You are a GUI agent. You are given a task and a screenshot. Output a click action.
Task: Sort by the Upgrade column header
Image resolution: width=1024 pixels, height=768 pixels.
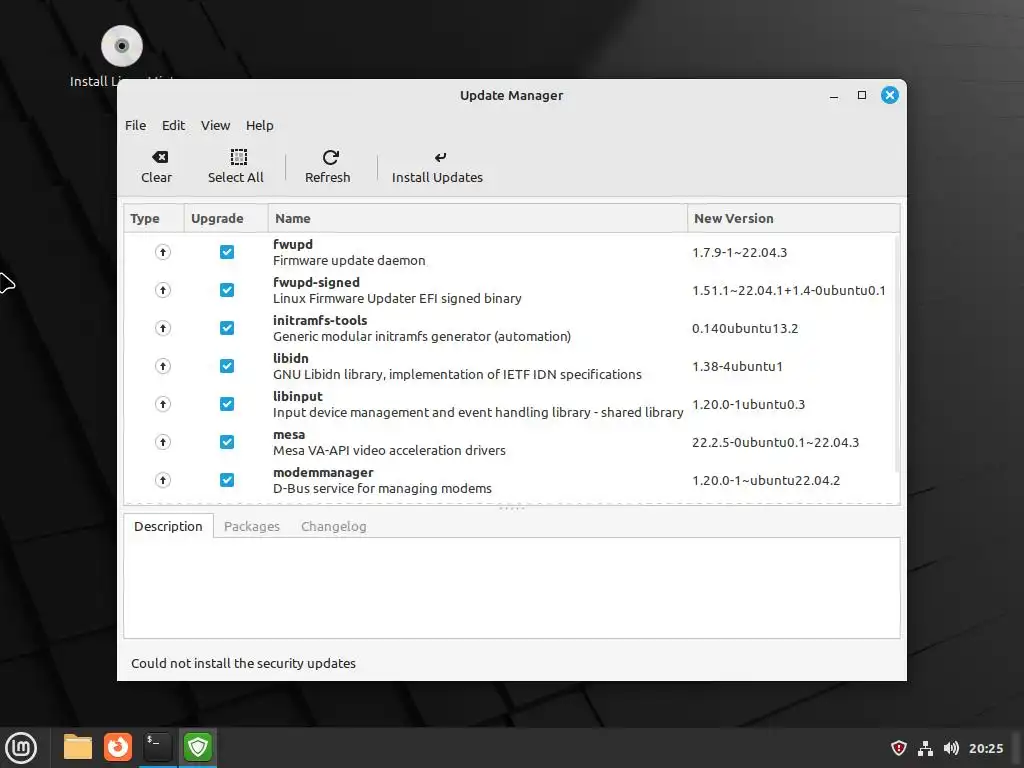click(x=226, y=218)
